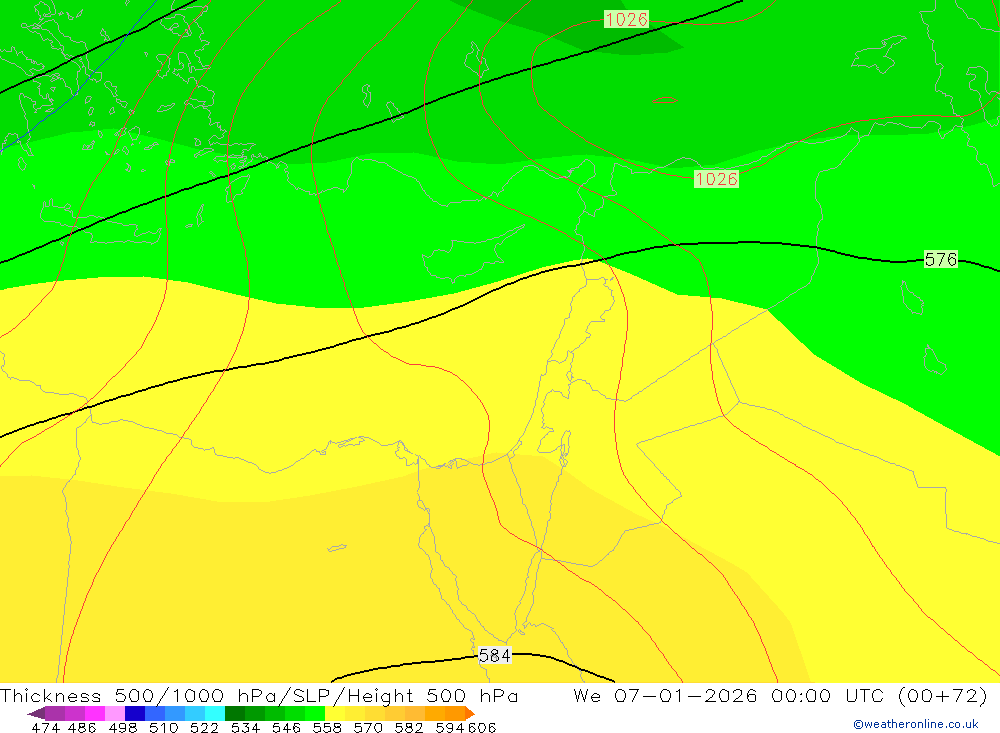Select the magenta swatch in legend
The width and height of the screenshot is (1000, 733).
(94, 713)
